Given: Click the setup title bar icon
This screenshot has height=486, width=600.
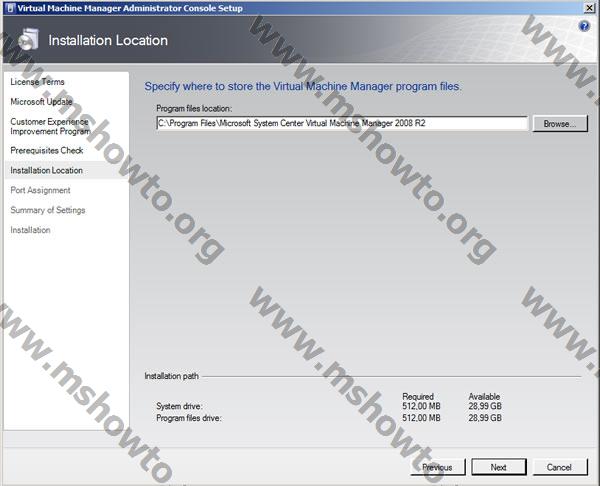Looking at the screenshot, I should (x=10, y=8).
